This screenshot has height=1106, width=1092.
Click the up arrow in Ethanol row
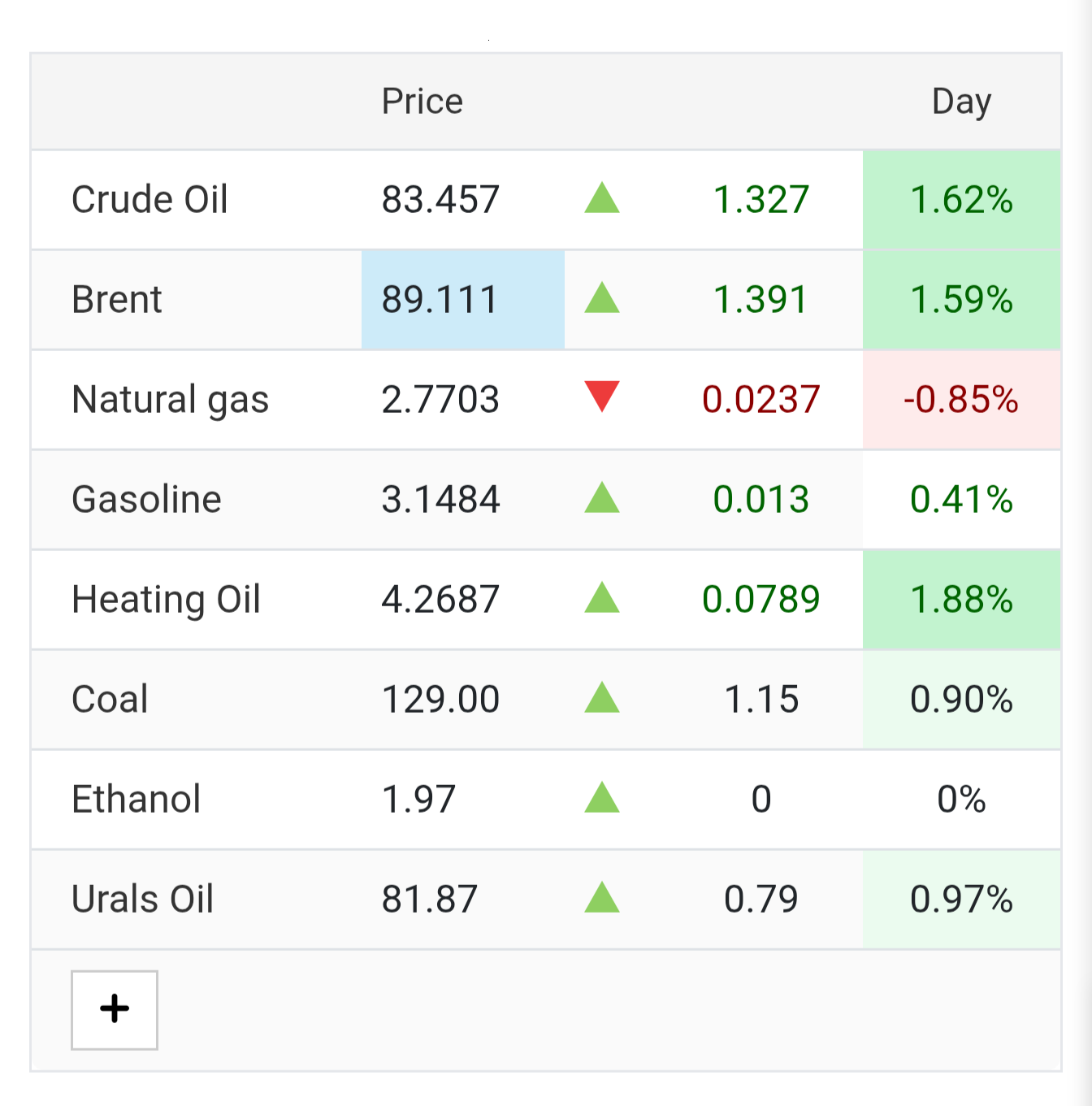(602, 798)
